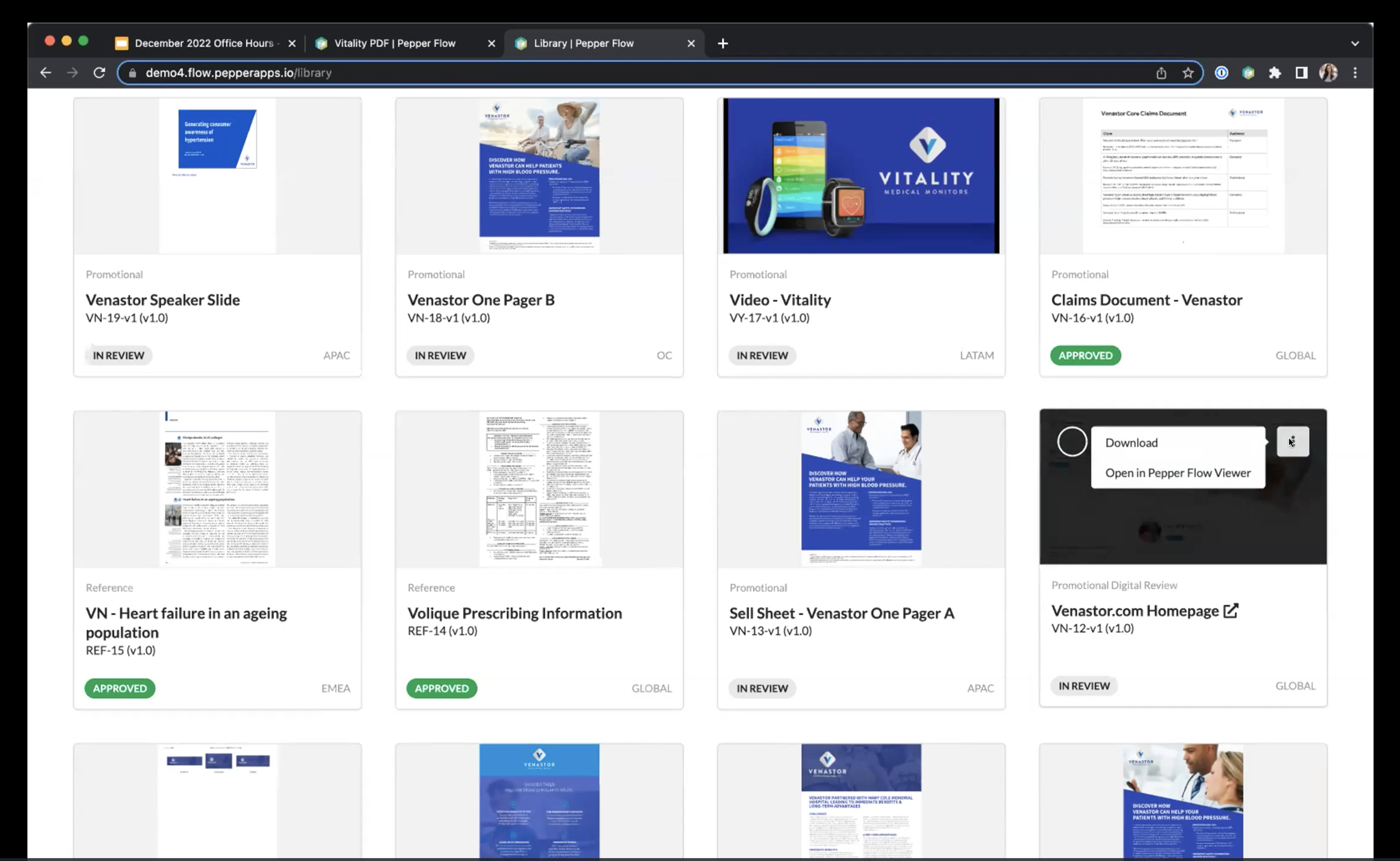Viewport: 1400px width, 861px height.
Task: Bookmark this page with the star icon
Action: [1188, 73]
